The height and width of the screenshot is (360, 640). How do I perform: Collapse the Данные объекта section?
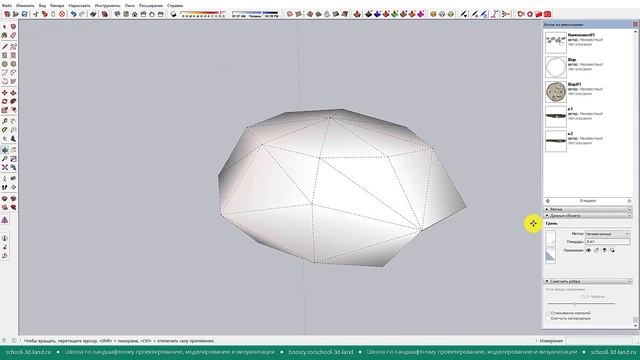(588, 216)
